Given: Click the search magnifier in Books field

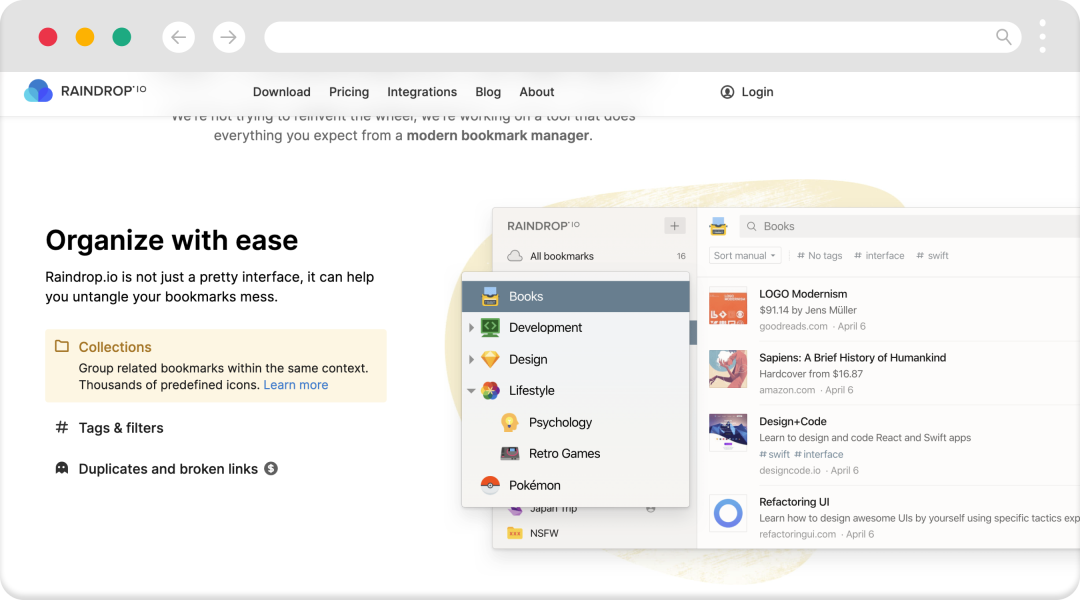Looking at the screenshot, I should point(751,227).
